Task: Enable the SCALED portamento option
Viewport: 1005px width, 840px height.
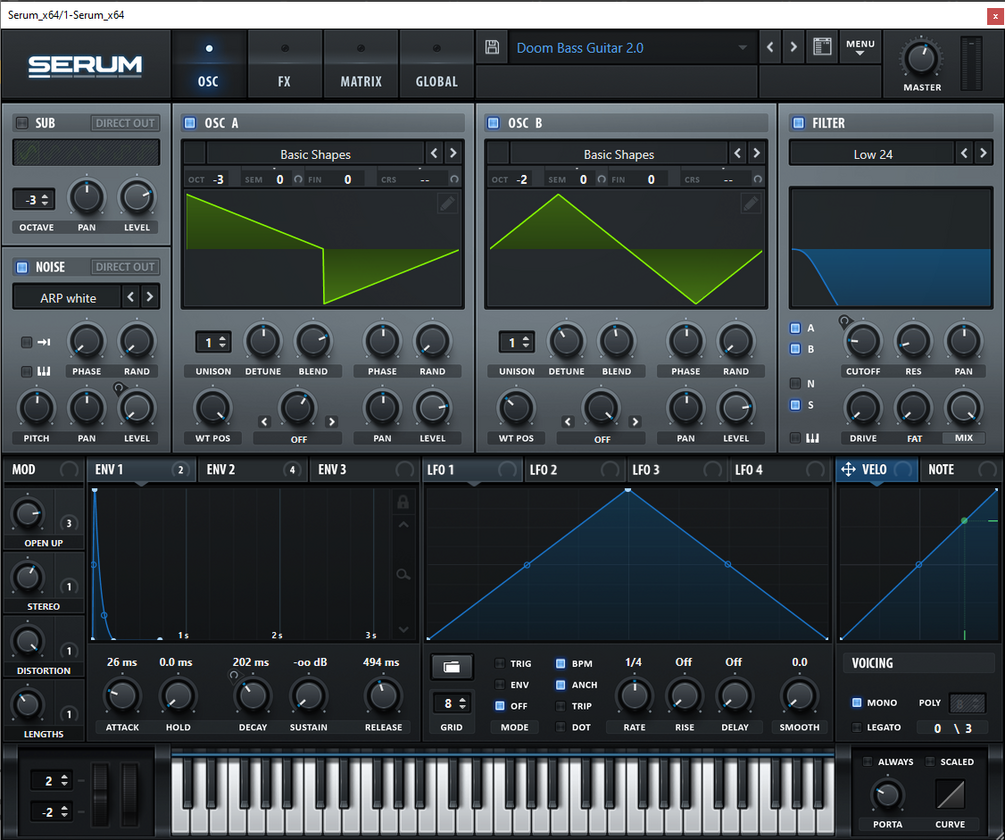Action: 931,761
